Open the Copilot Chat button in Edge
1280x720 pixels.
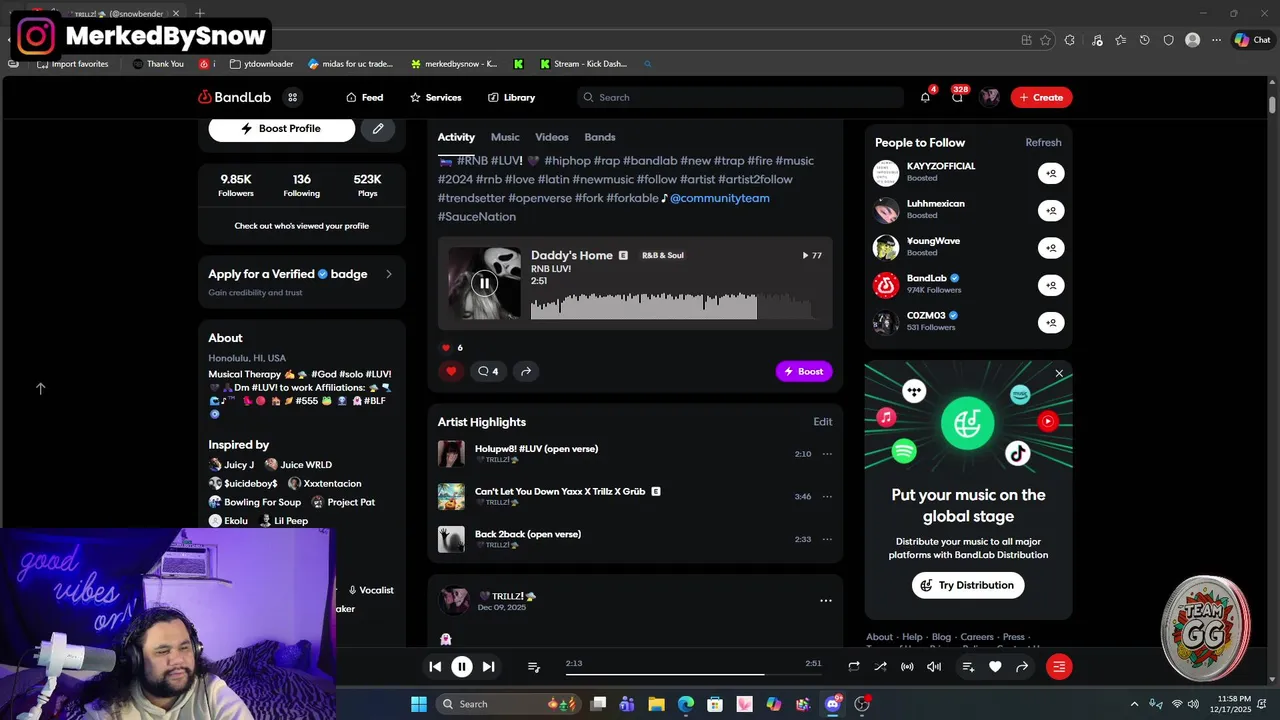[x=1253, y=40]
